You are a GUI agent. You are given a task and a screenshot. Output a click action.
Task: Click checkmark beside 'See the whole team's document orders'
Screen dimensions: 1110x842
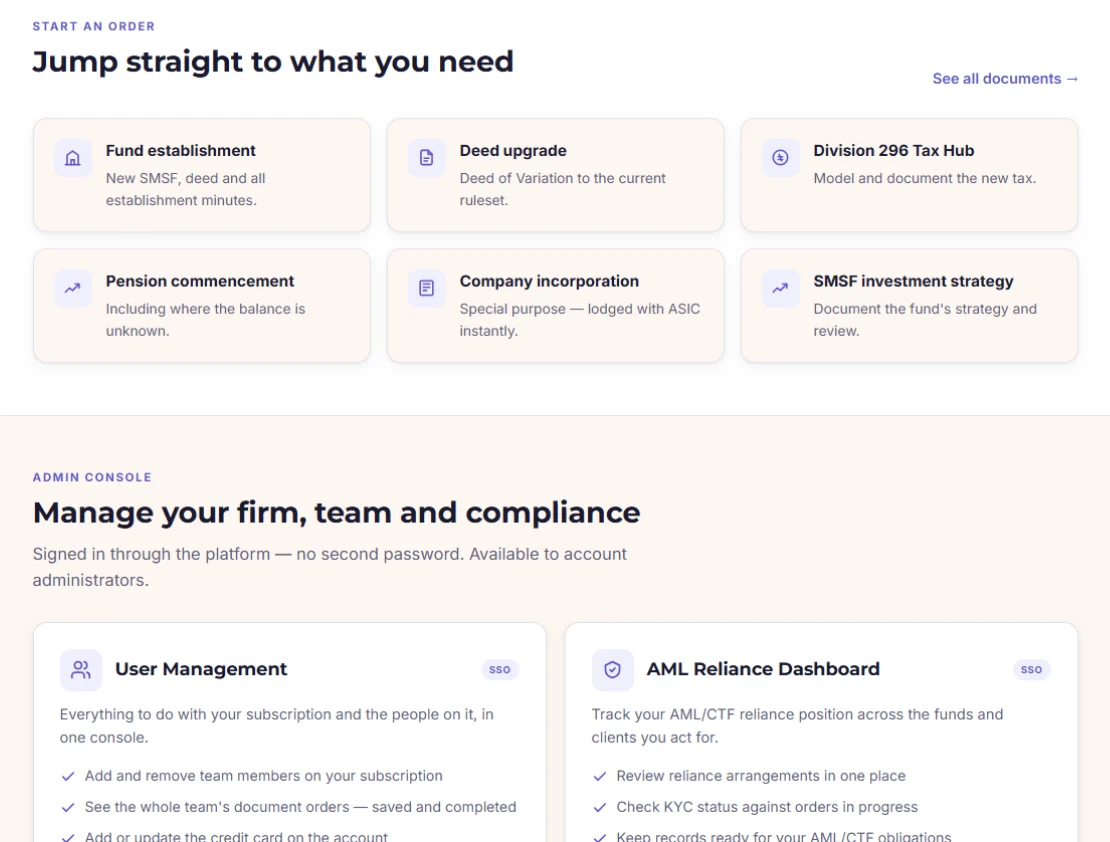tap(68, 807)
